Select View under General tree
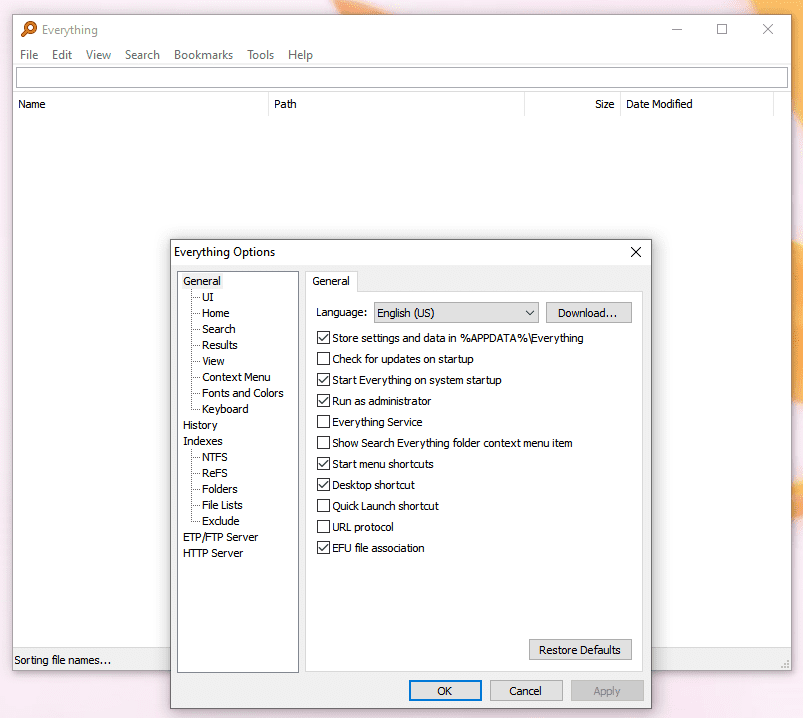803x718 pixels. (213, 361)
